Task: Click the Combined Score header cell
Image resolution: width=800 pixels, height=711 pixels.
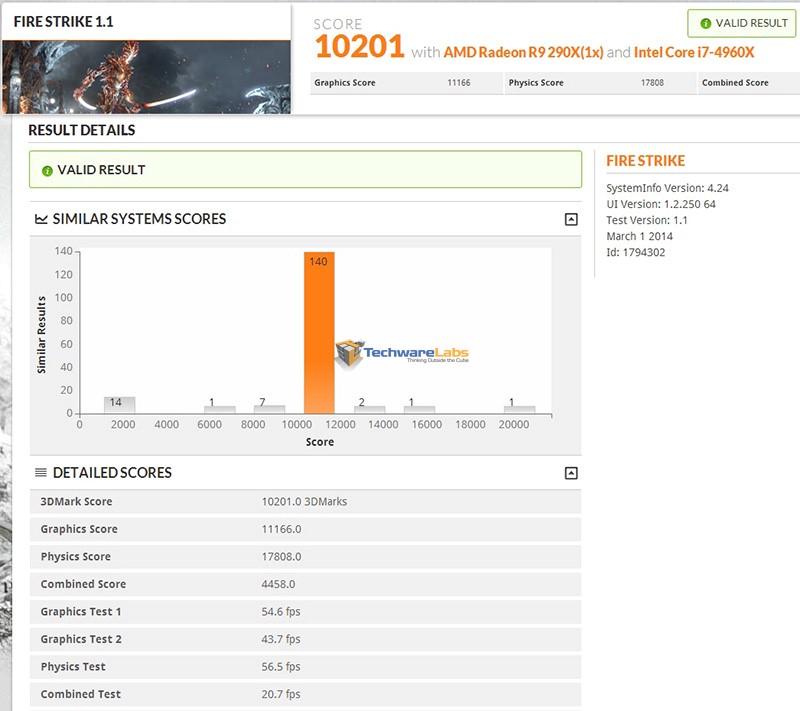Action: [x=748, y=83]
